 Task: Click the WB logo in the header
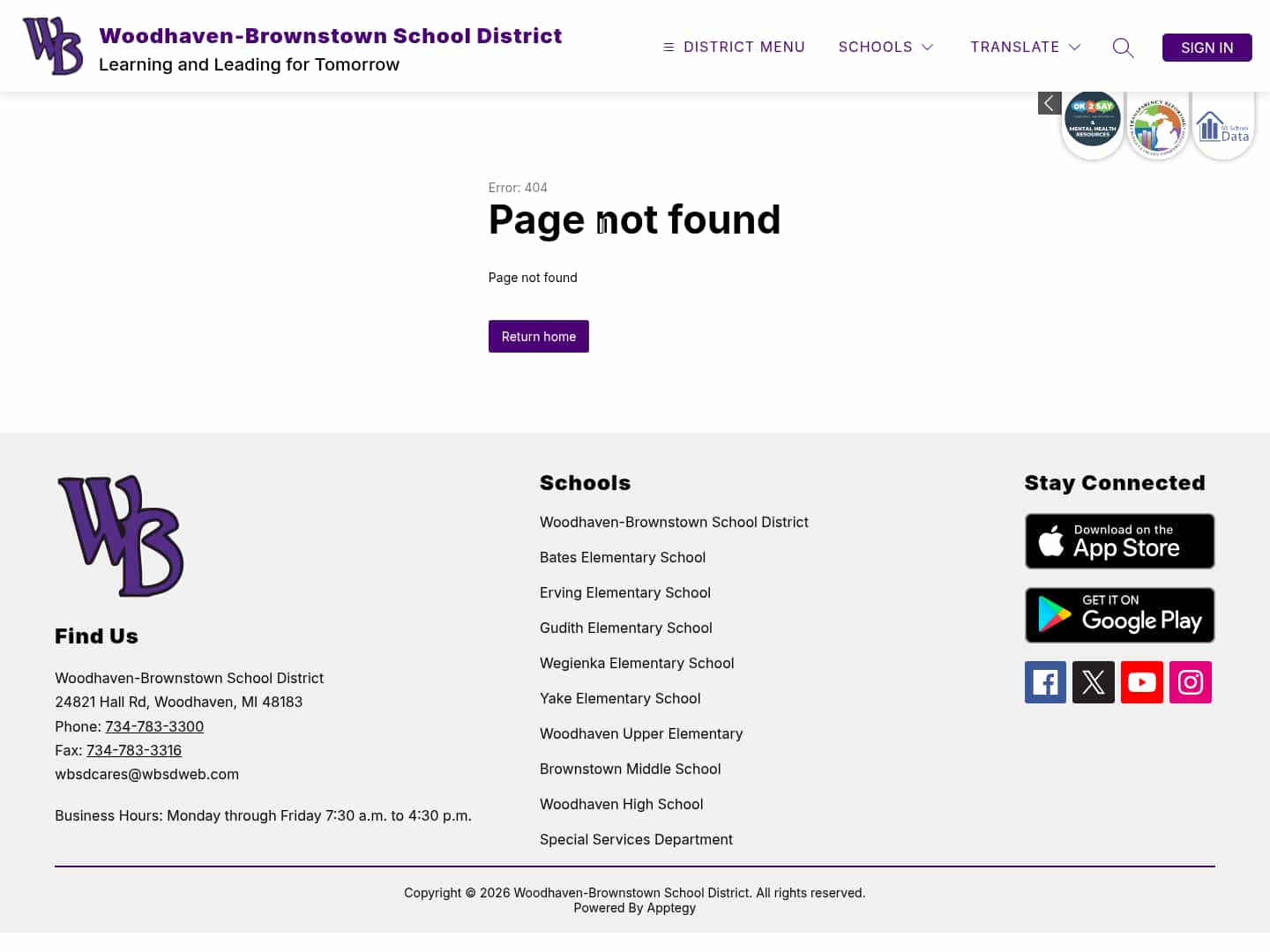(x=52, y=45)
